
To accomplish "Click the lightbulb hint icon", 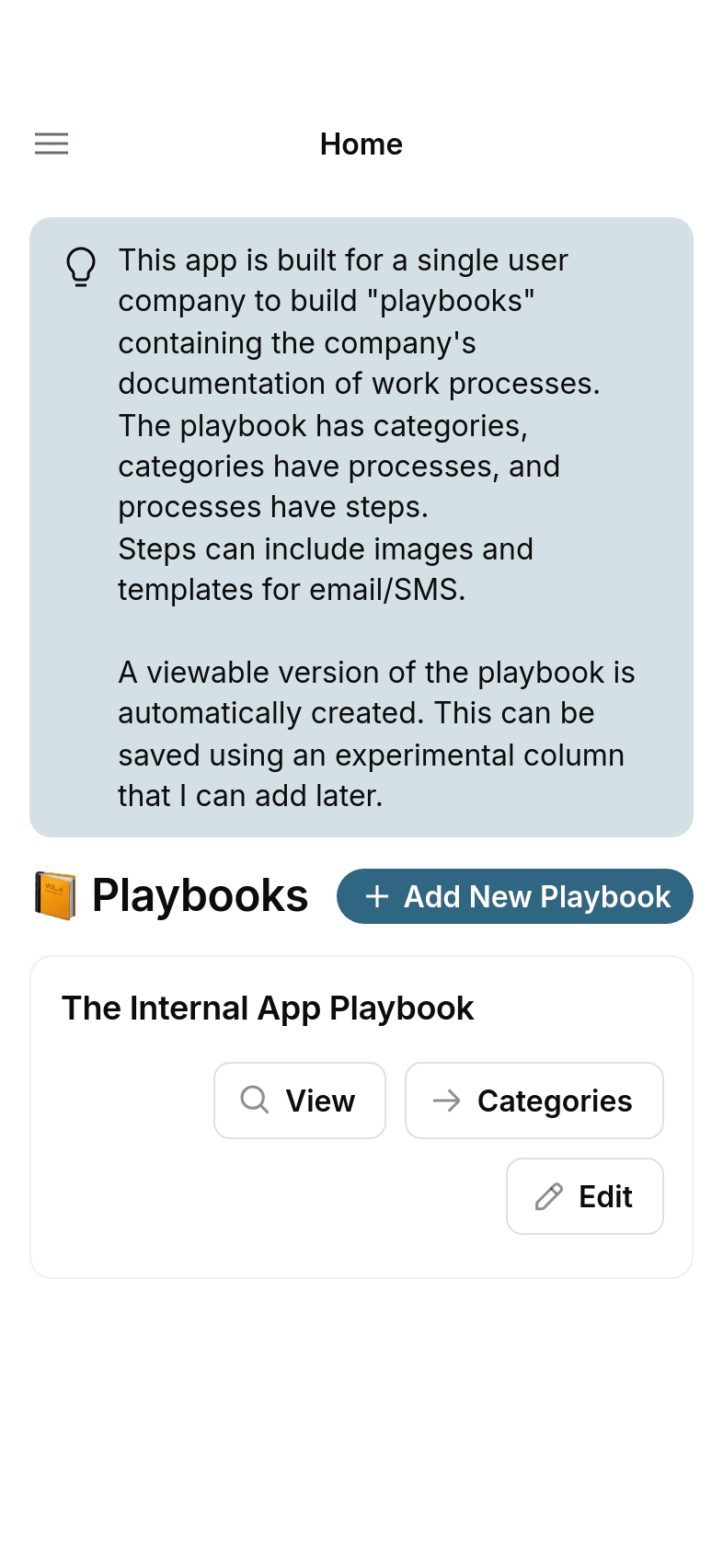I will click(81, 267).
